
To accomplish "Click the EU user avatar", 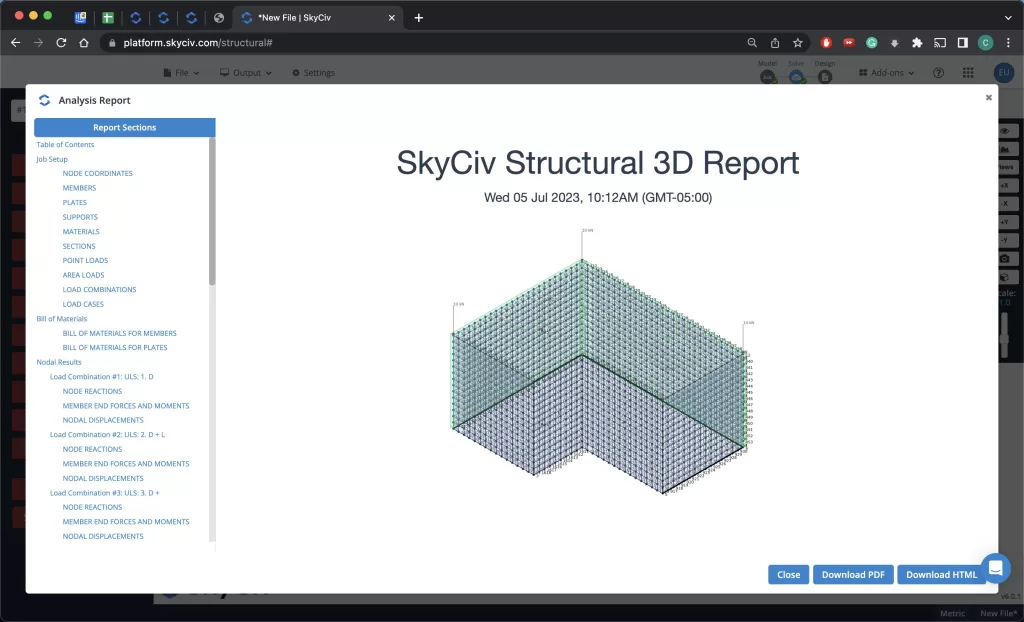I will pyautogui.click(x=1003, y=73).
